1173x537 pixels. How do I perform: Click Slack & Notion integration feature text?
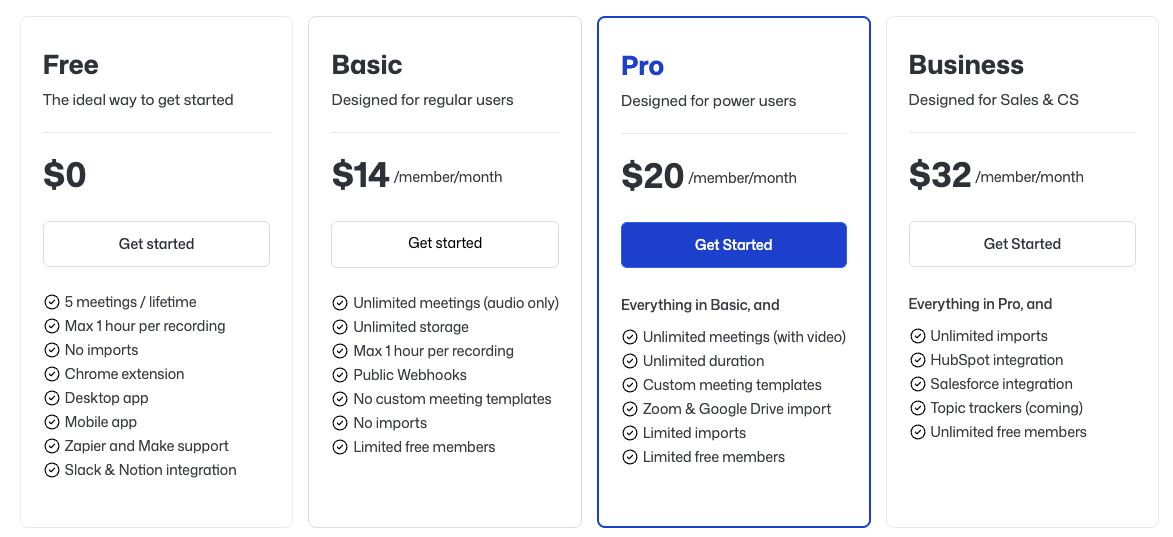point(151,470)
